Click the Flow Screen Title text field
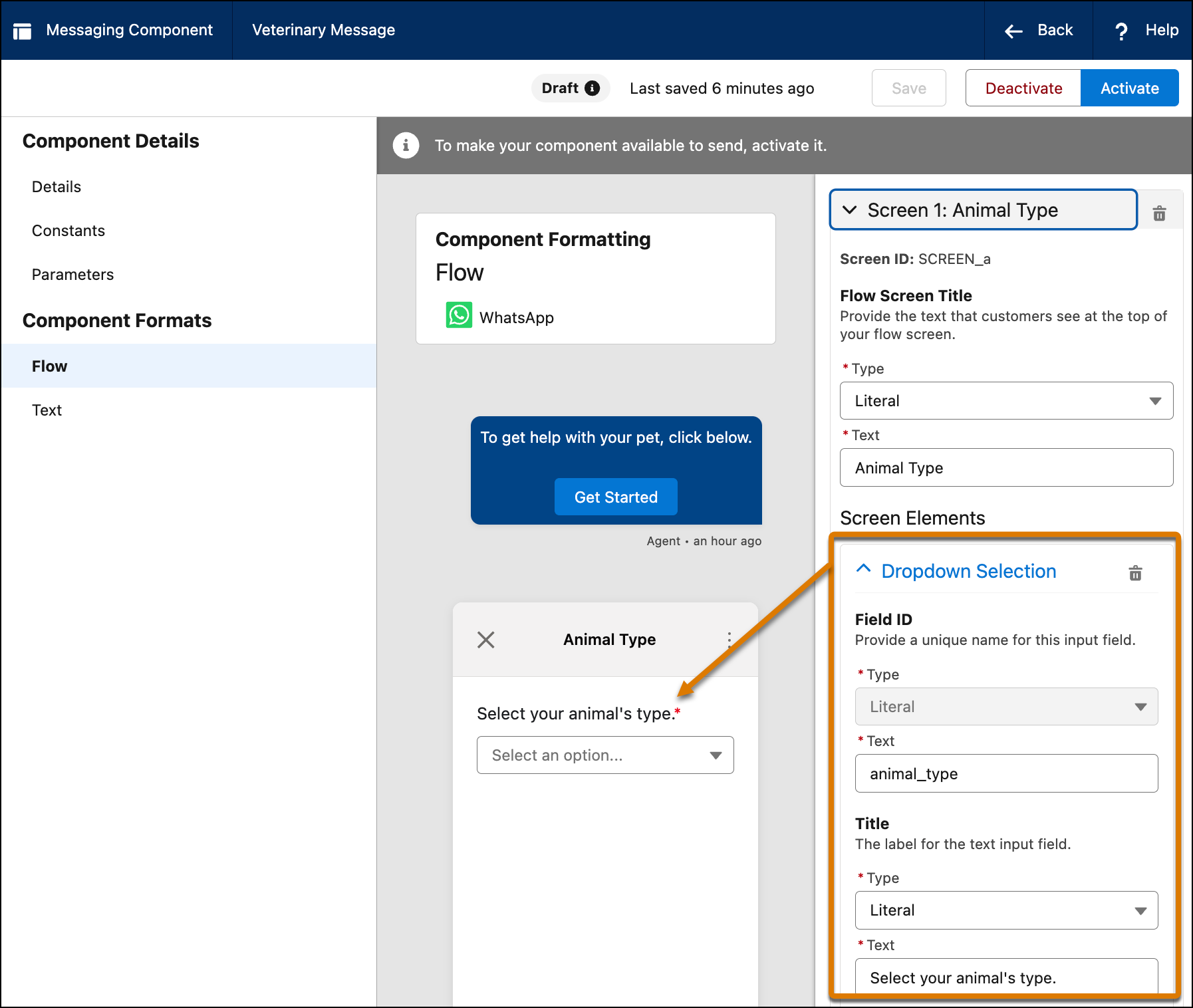Viewport: 1193px width, 1008px height. coord(1006,467)
